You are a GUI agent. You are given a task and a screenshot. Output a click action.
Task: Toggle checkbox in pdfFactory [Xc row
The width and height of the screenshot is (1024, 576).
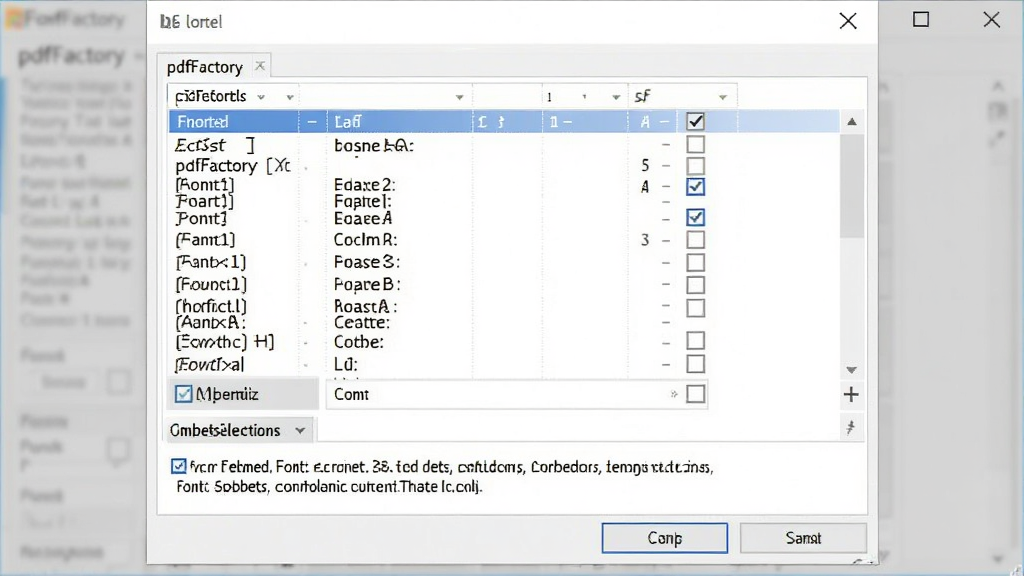[695, 166]
